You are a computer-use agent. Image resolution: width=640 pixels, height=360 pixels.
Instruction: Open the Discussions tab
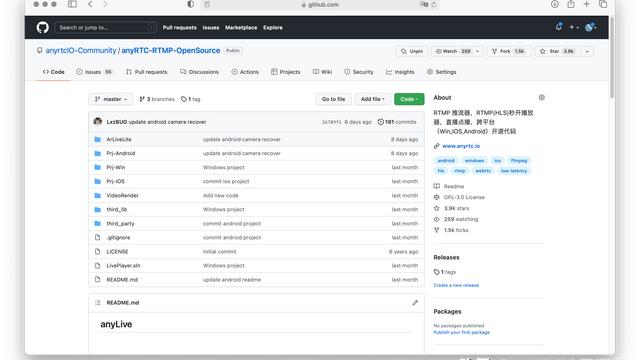tap(199, 72)
